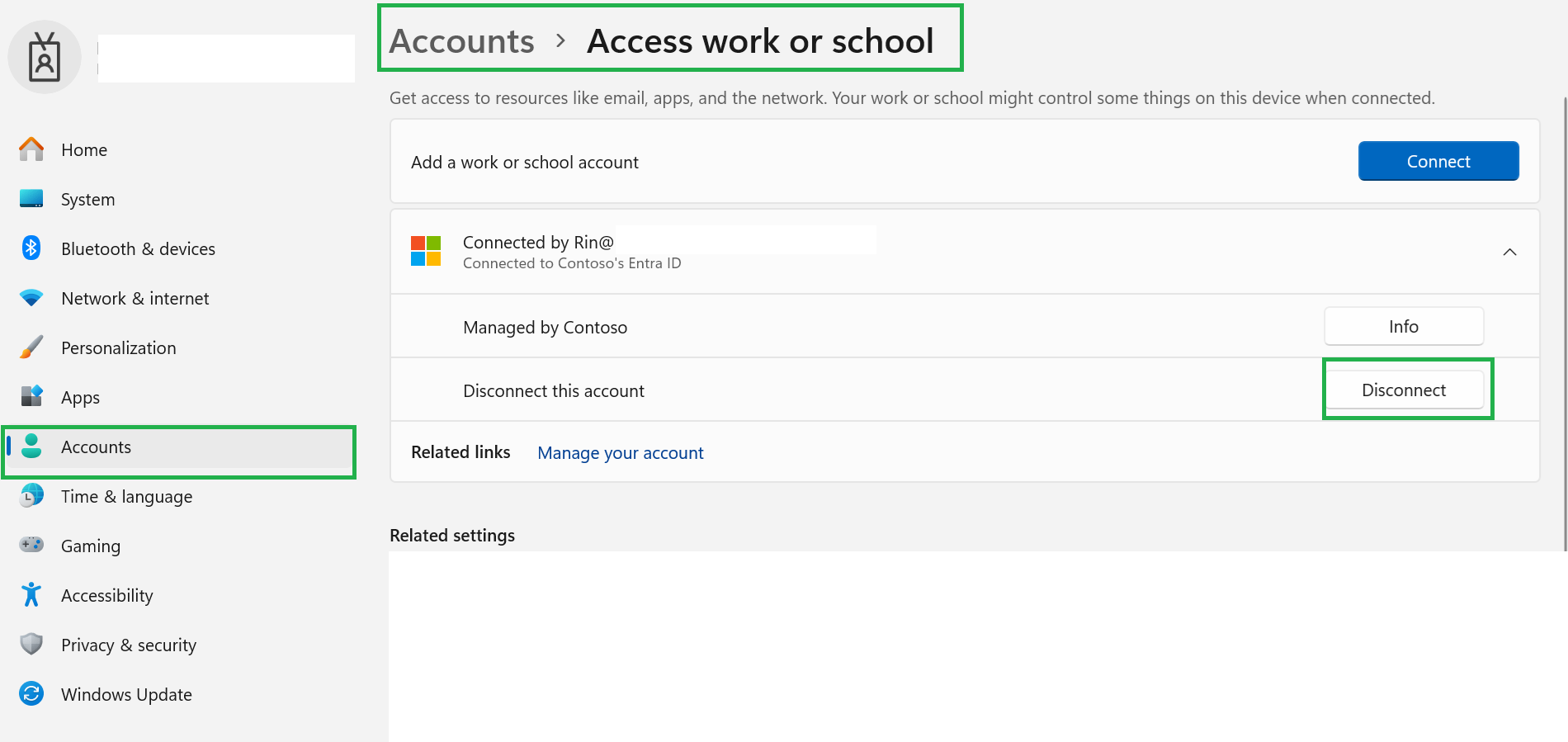This screenshot has width=1568, height=742.
Task: Click the Apps icon in sidebar
Action: [x=31, y=396]
